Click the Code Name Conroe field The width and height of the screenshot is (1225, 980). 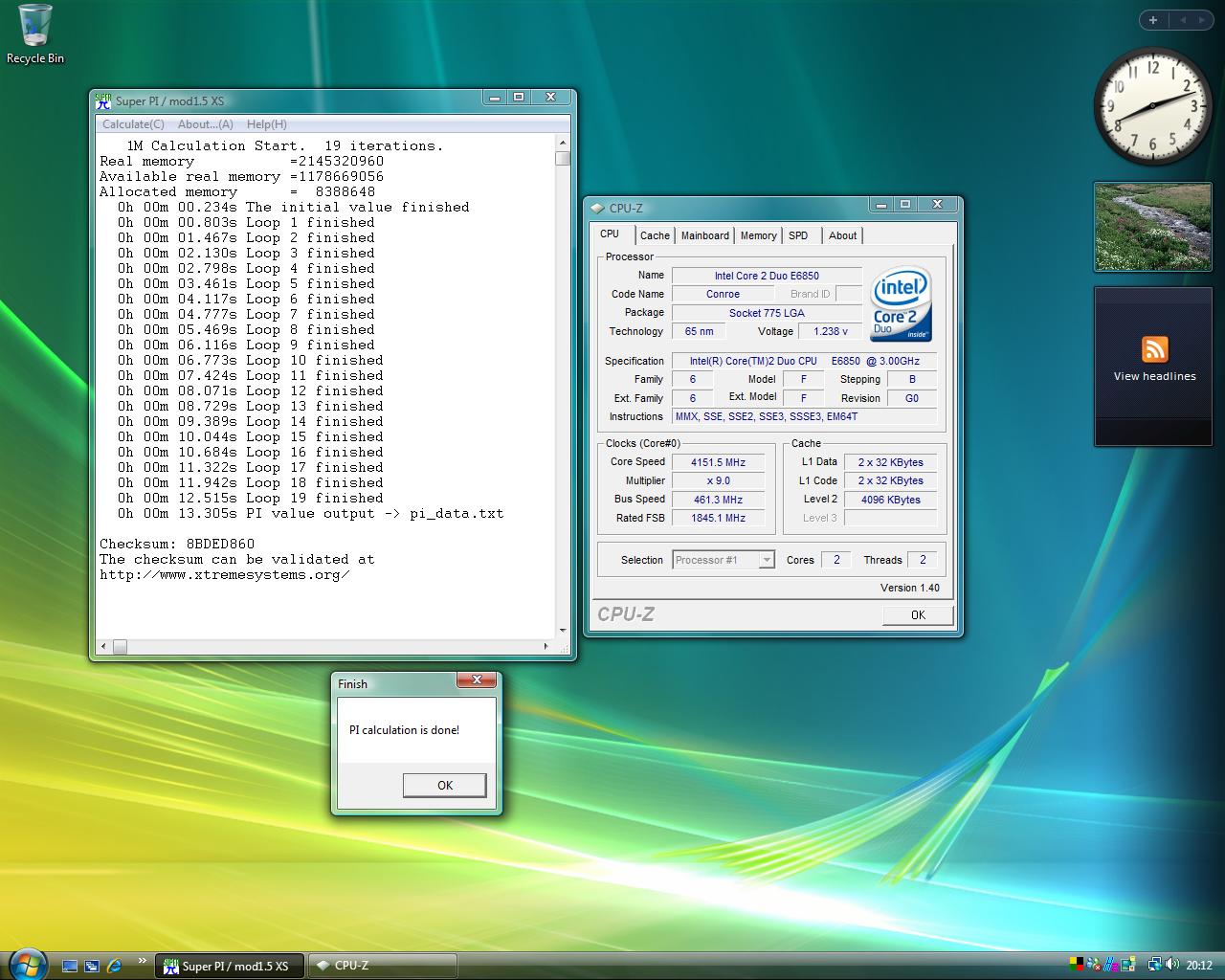(723, 294)
